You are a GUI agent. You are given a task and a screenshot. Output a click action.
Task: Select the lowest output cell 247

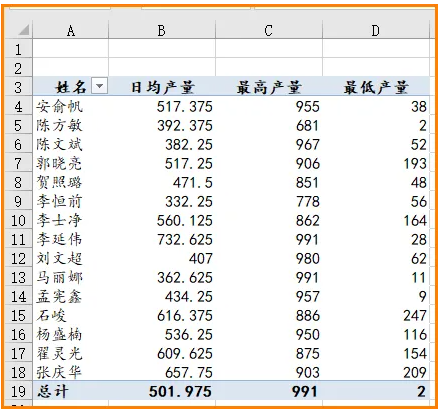pyautogui.click(x=376, y=315)
